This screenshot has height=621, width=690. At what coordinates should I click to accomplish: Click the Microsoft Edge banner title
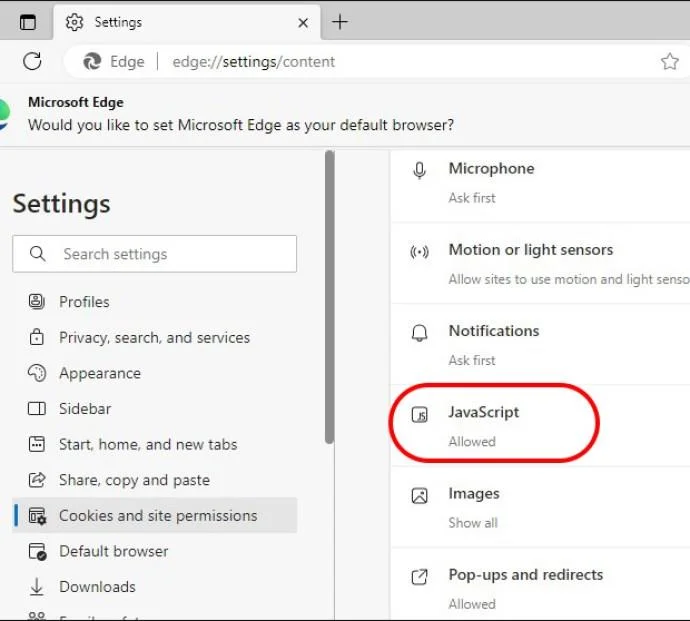[x=76, y=102]
